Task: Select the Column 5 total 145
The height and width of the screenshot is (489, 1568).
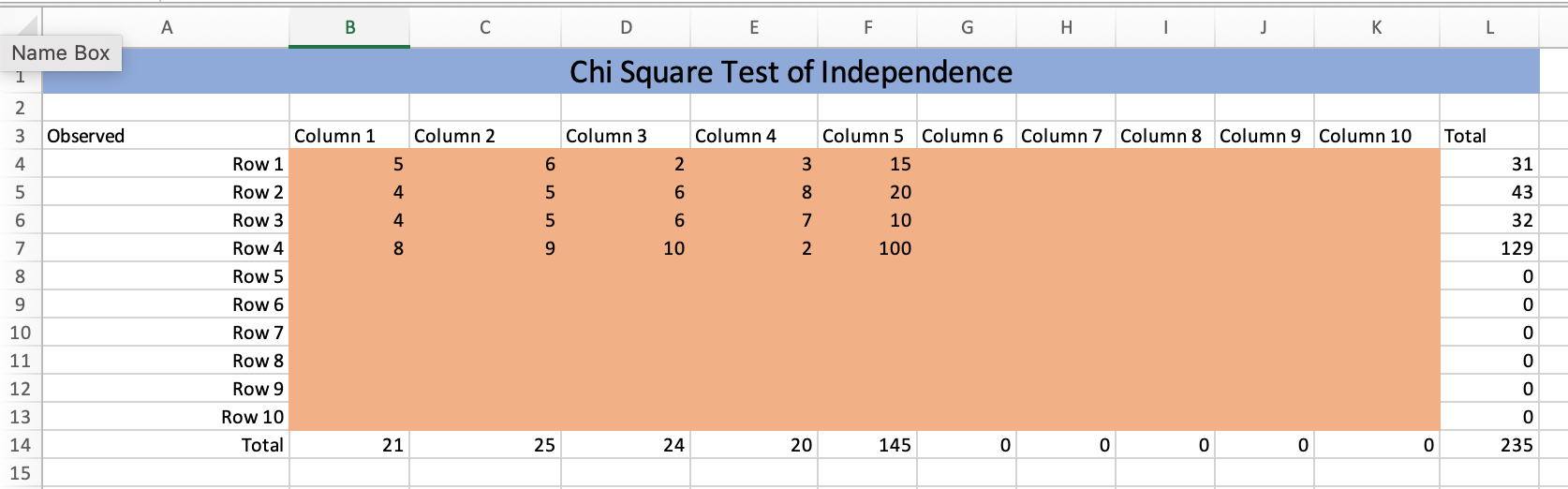Action: (867, 445)
